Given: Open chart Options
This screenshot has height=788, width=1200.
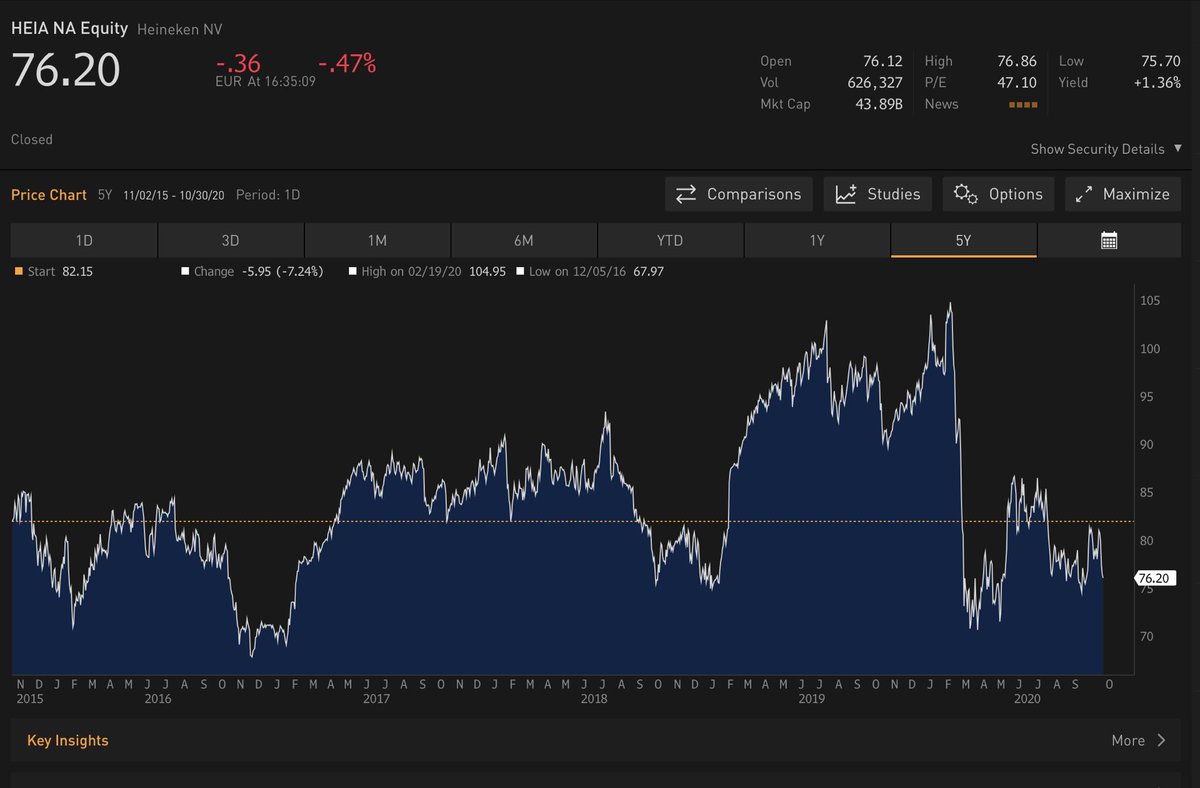Looking at the screenshot, I should (998, 194).
